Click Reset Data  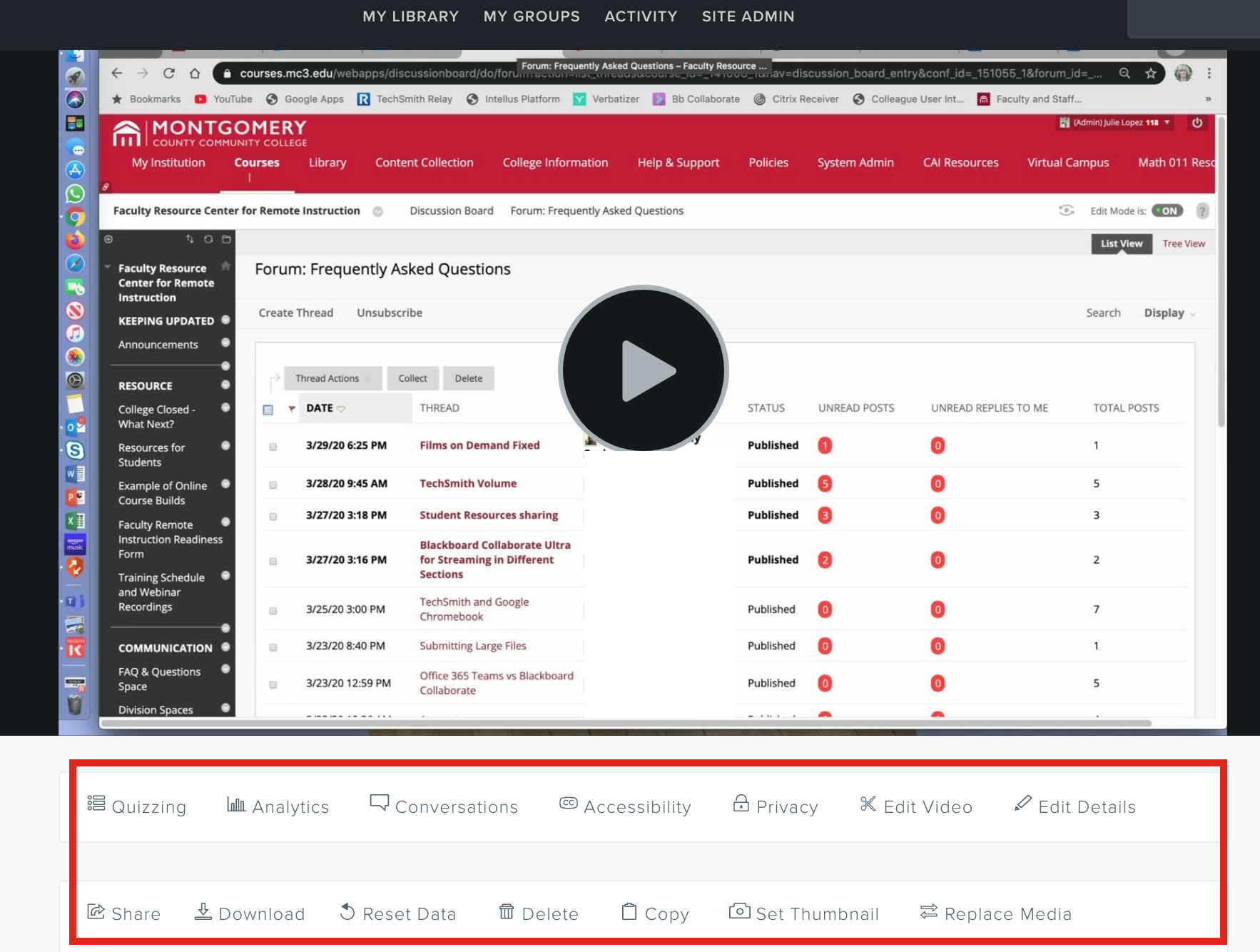397,913
